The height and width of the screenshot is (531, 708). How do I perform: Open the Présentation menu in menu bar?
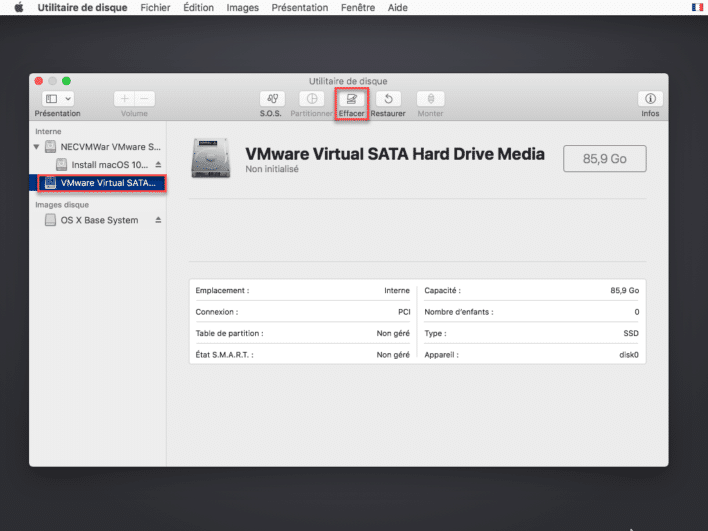pos(300,8)
